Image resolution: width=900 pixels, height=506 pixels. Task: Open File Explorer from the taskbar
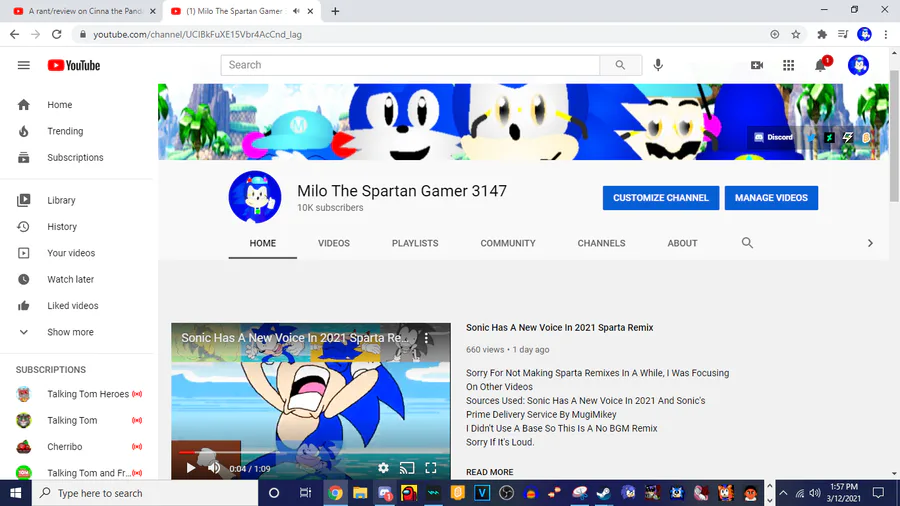360,493
